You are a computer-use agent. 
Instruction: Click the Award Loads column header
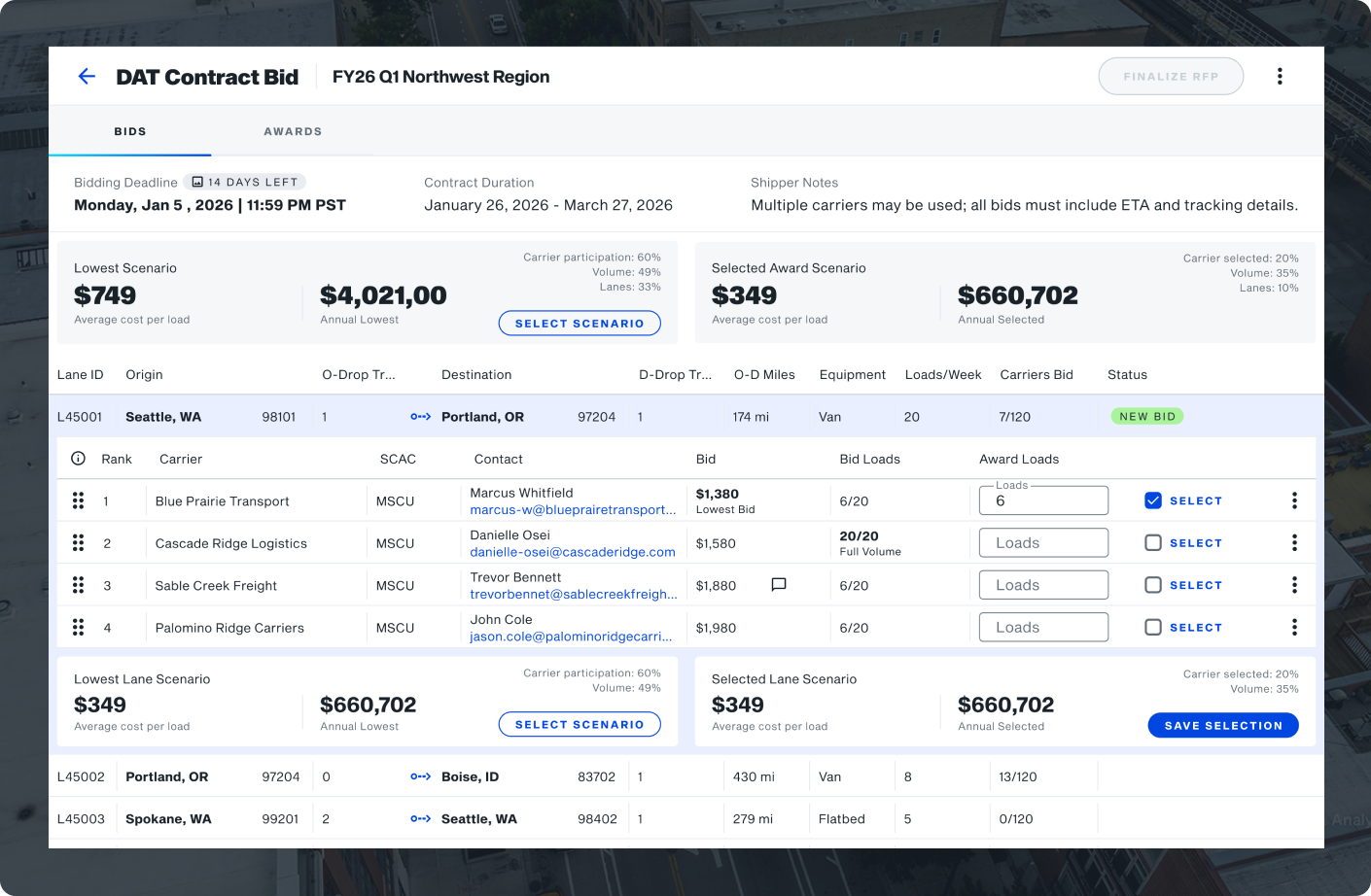pos(1019,460)
